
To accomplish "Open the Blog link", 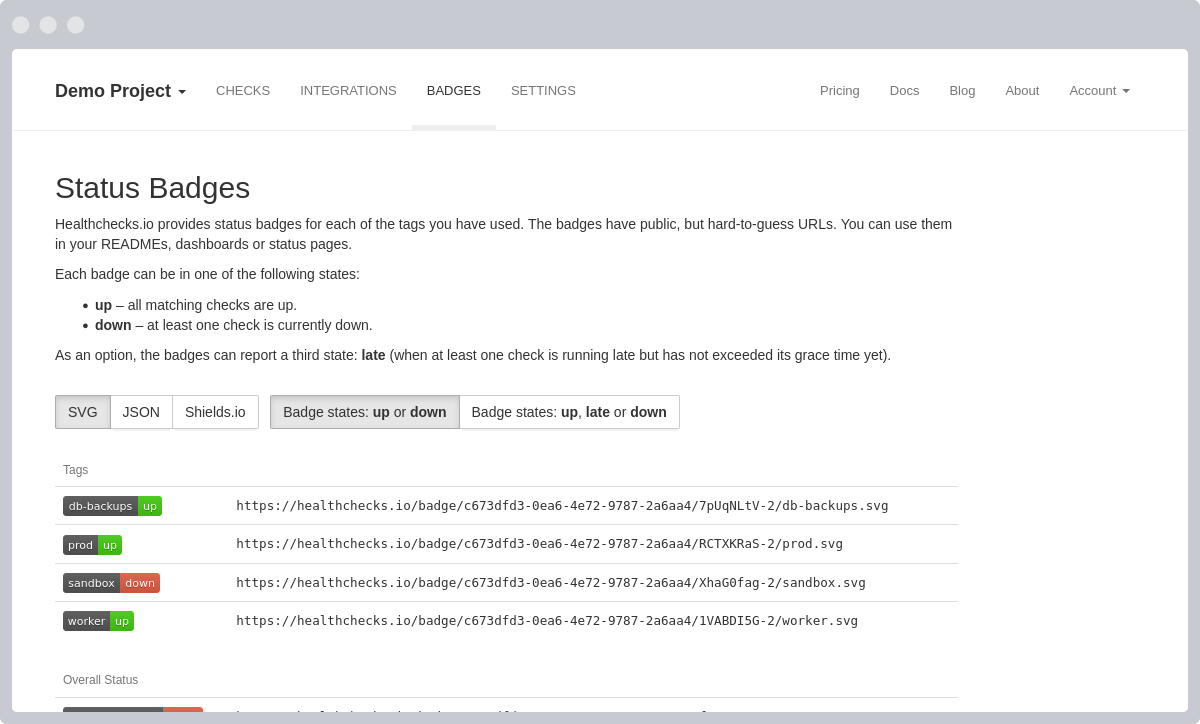I will [962, 91].
